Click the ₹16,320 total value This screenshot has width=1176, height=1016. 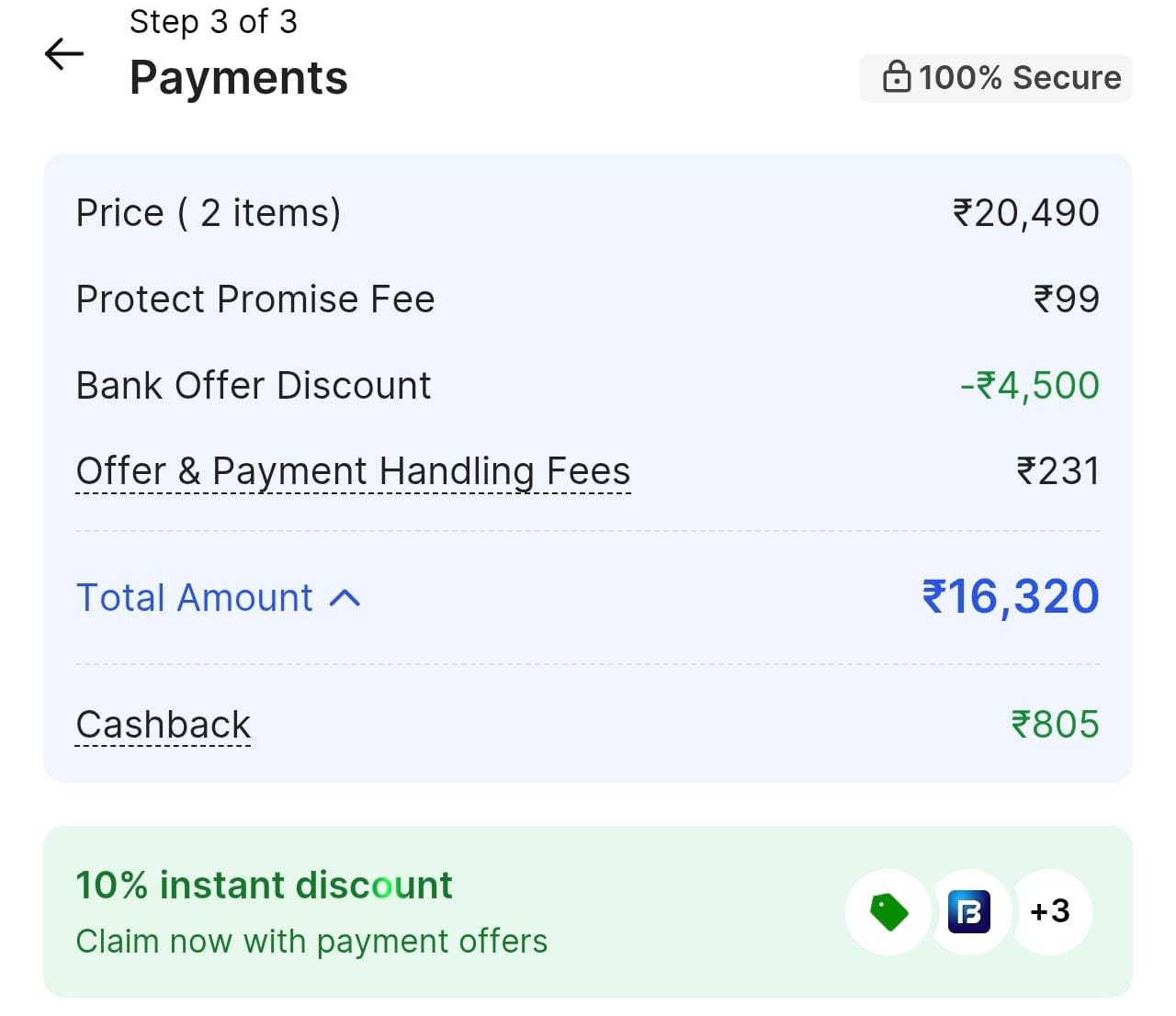(1010, 597)
